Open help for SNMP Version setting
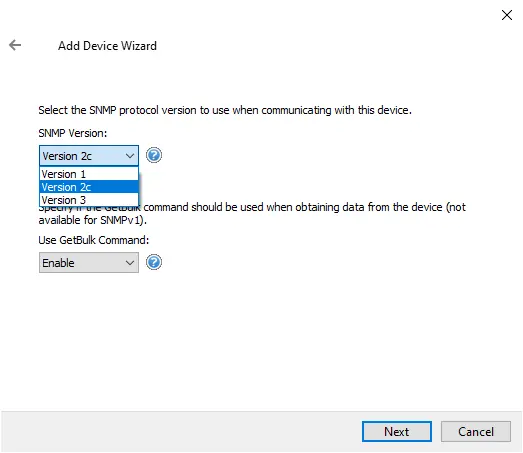 point(154,155)
